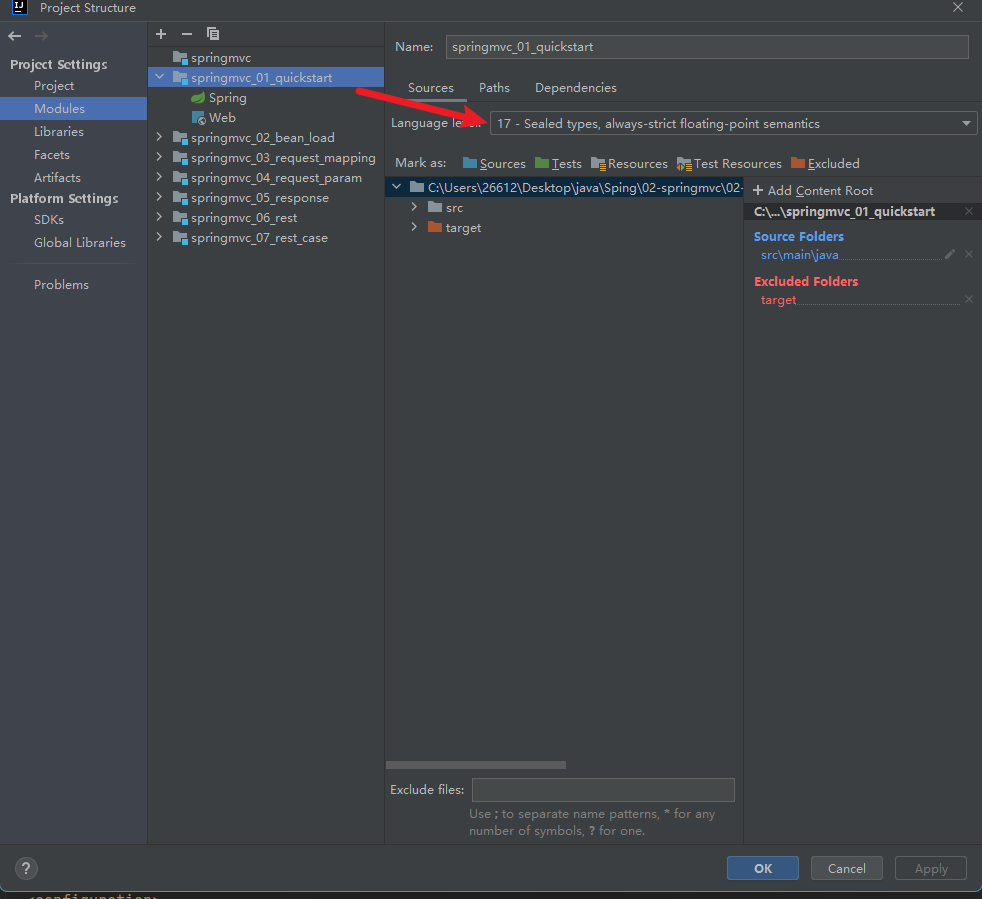Collapse springmvc_01_quickstart module node
The width and height of the screenshot is (982, 899).
pyautogui.click(x=160, y=77)
